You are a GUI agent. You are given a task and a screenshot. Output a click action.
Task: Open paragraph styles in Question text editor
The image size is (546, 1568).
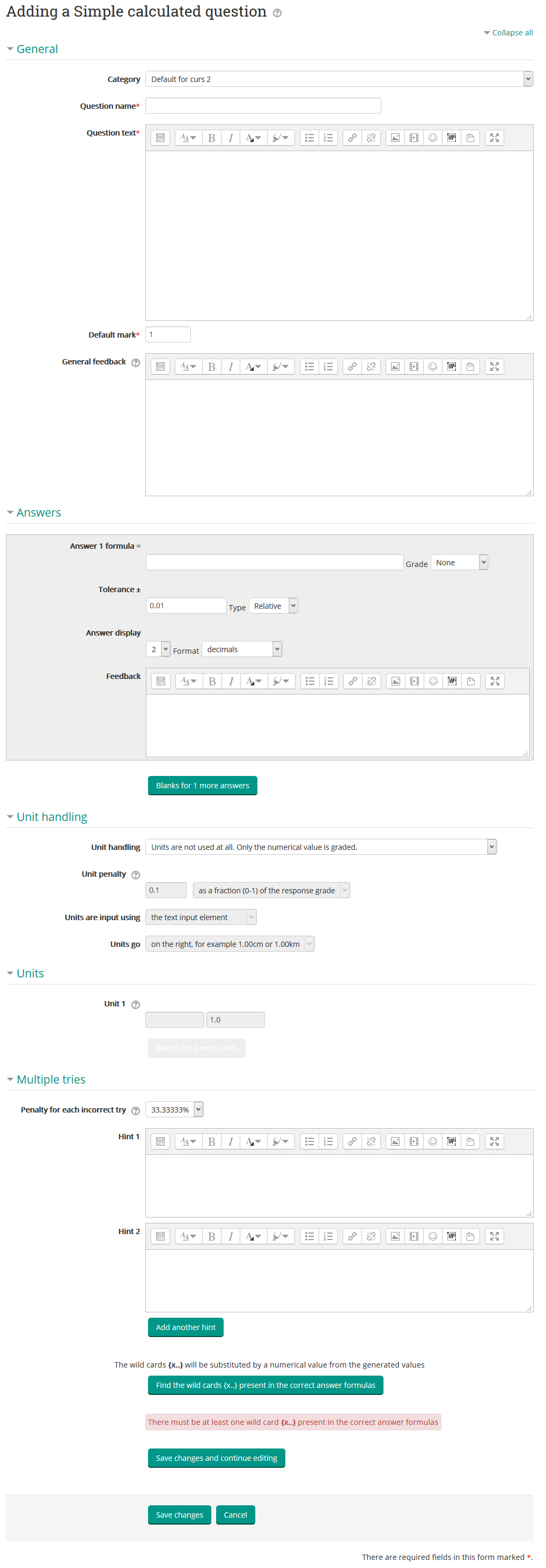(x=188, y=138)
